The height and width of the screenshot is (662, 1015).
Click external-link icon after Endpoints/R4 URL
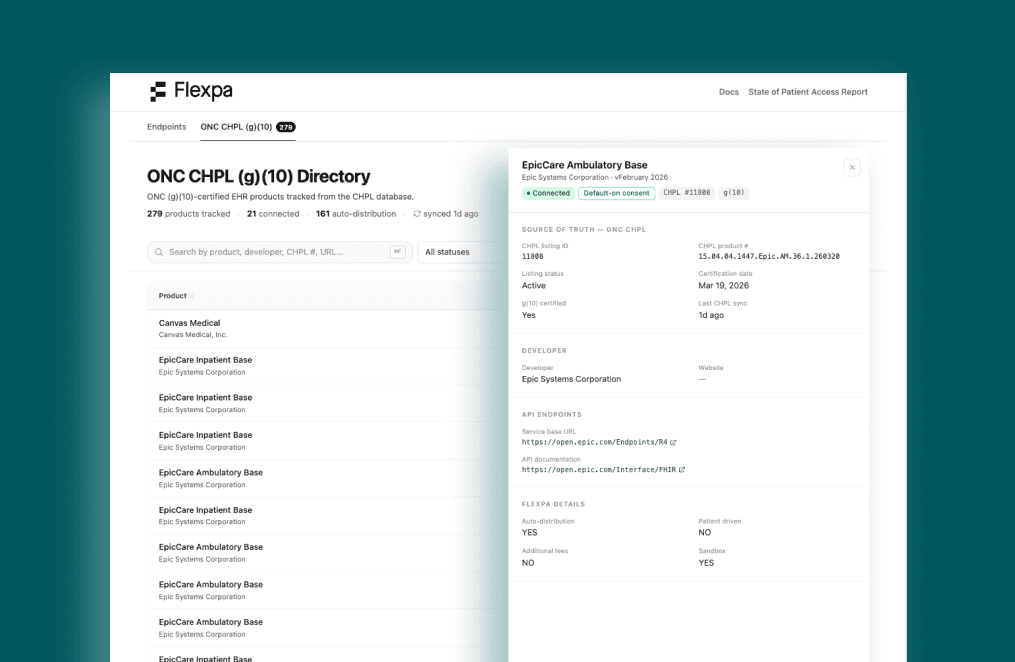673,443
